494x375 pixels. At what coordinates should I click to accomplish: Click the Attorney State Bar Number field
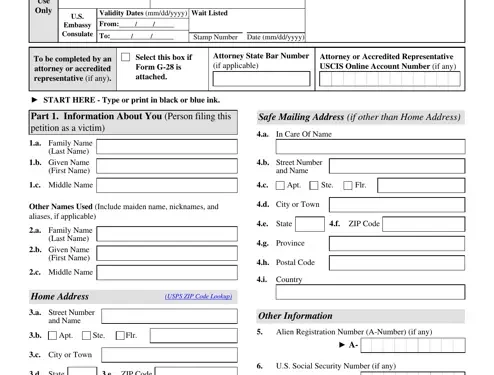pyautogui.click(x=261, y=79)
